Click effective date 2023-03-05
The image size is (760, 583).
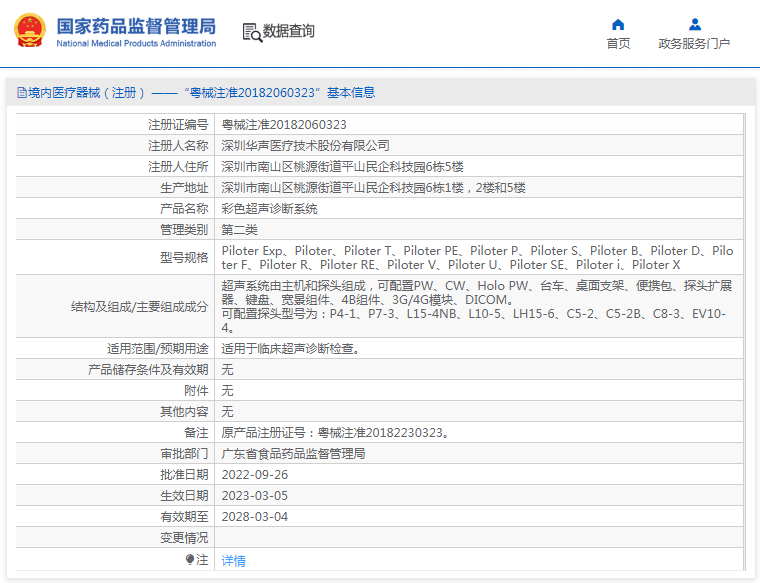255,496
